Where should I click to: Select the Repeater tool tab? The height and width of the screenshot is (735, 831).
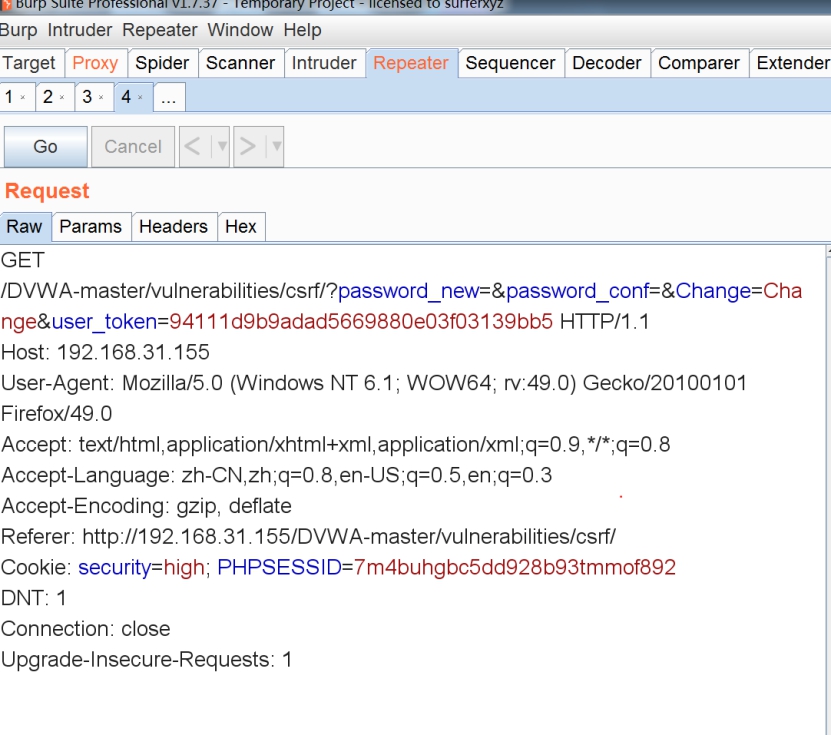(411, 63)
